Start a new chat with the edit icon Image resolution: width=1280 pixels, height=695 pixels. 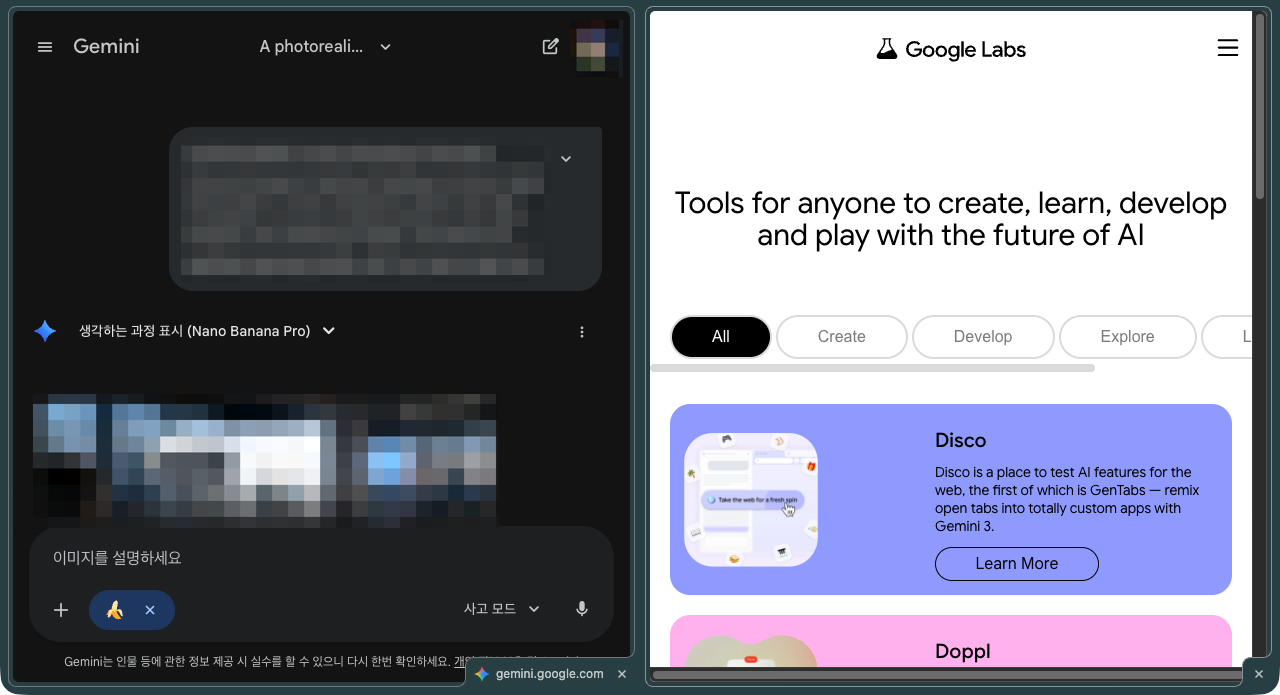[x=550, y=46]
